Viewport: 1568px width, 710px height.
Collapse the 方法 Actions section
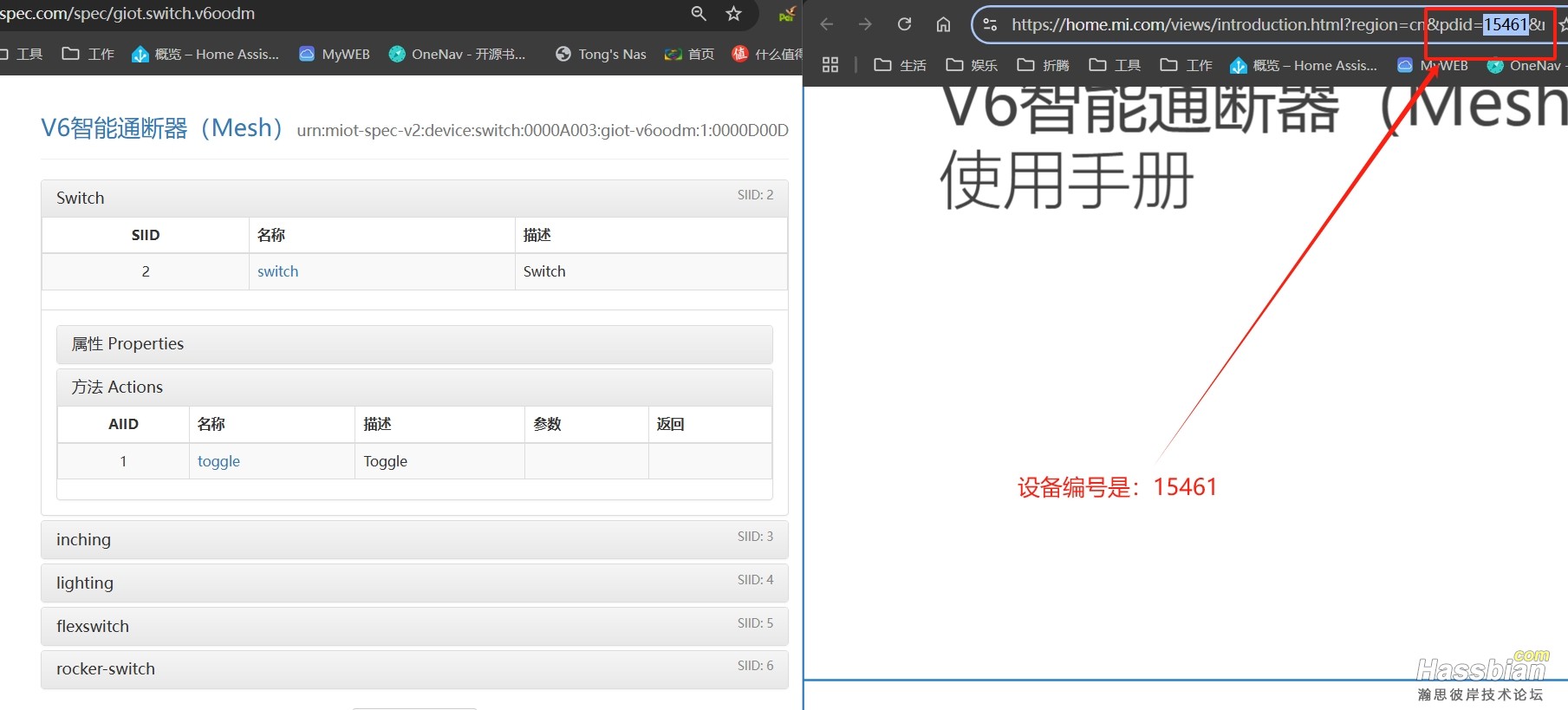pos(414,388)
